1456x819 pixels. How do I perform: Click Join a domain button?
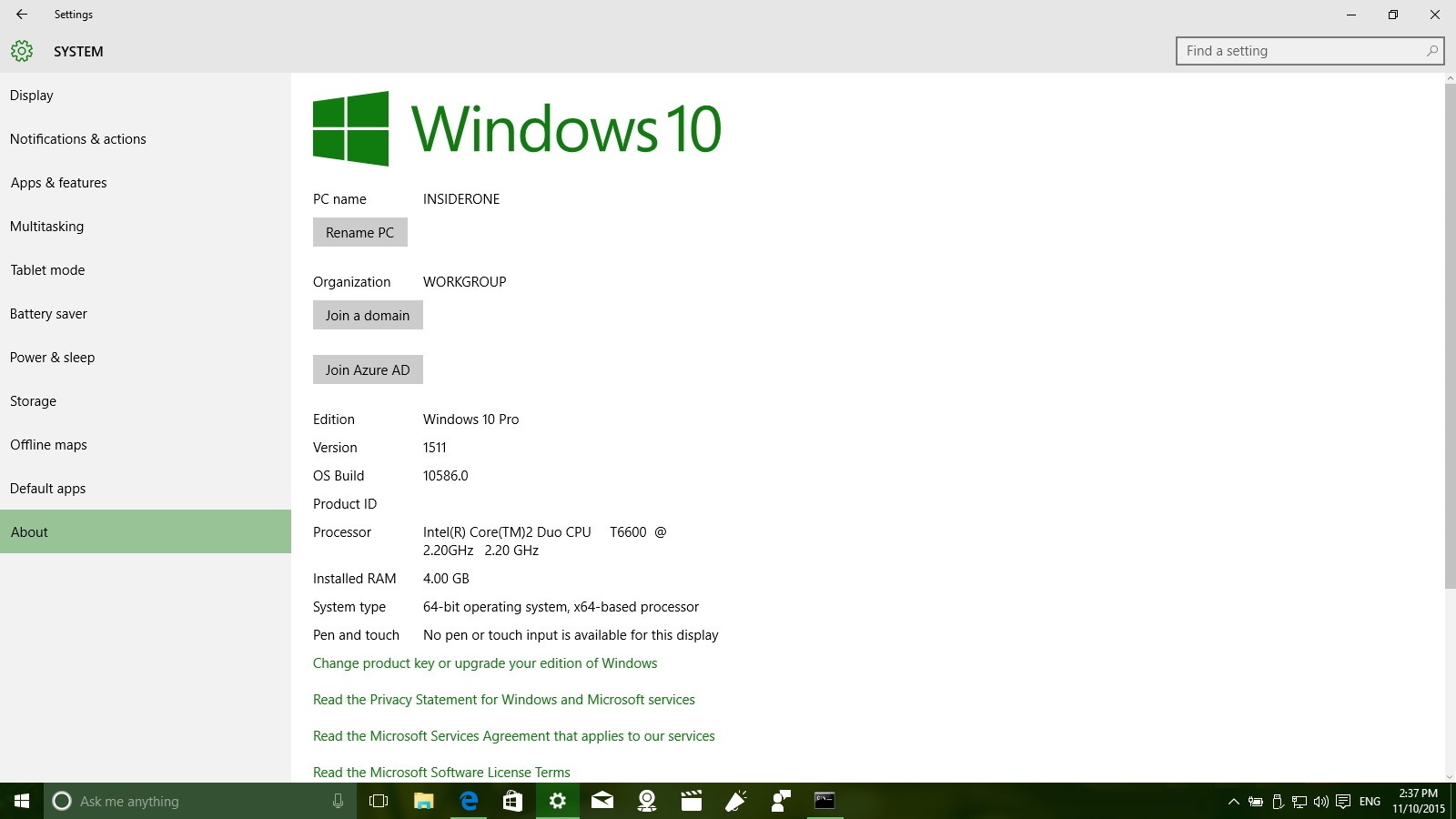coord(368,315)
